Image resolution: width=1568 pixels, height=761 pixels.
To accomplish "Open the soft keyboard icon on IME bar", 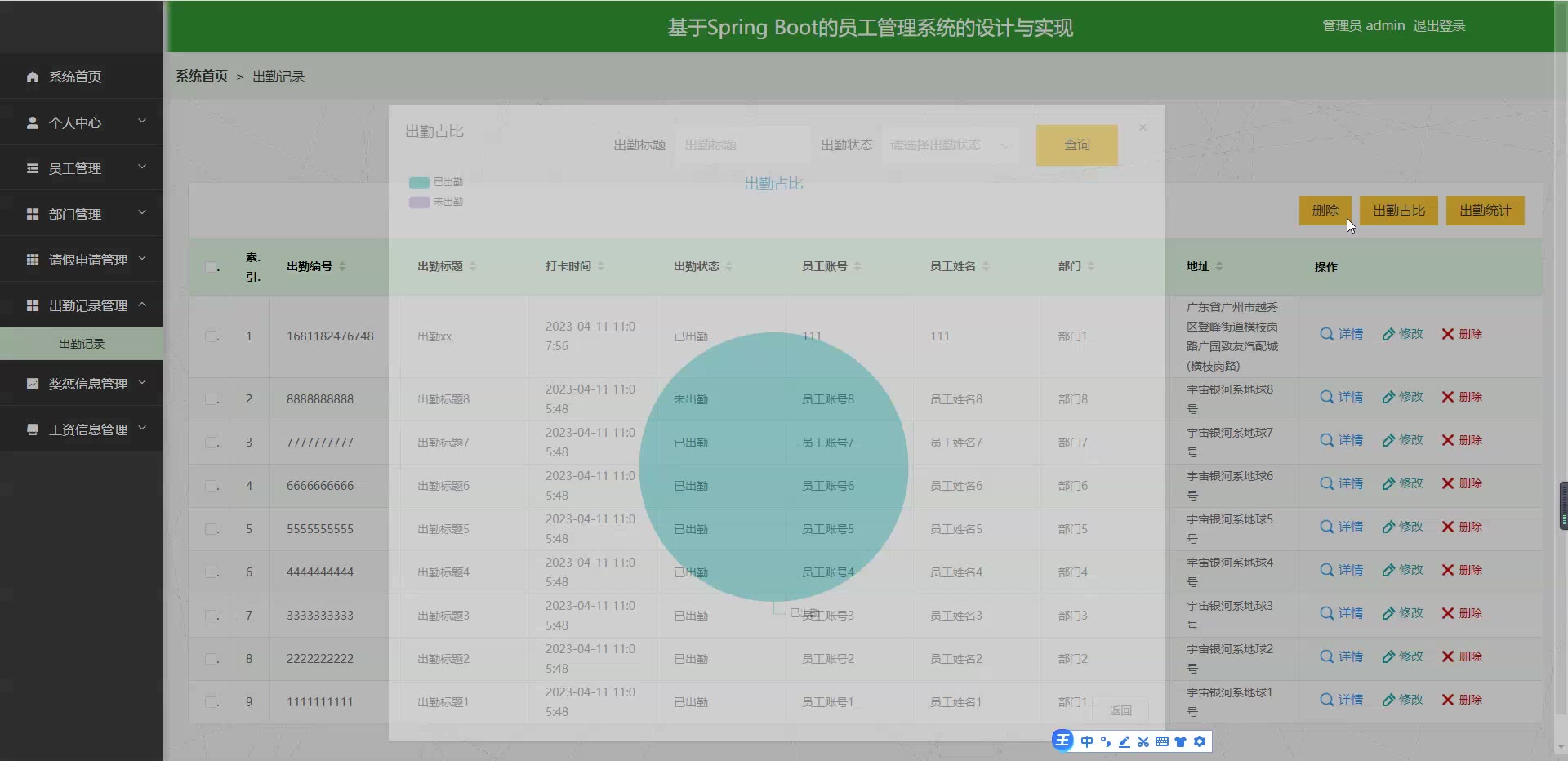I will coord(1162,741).
